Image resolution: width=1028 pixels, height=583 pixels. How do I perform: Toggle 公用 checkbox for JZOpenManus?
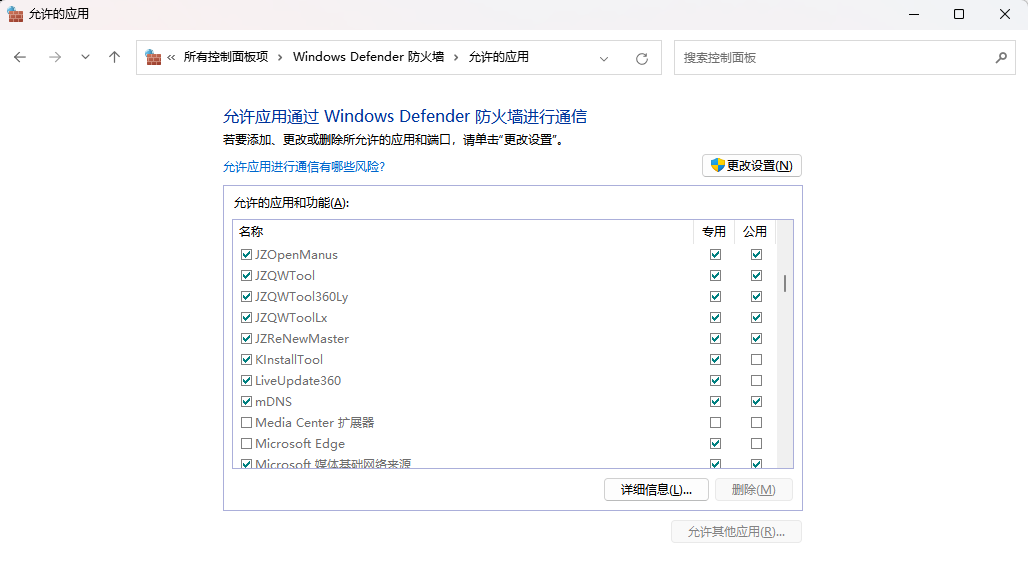pos(757,254)
